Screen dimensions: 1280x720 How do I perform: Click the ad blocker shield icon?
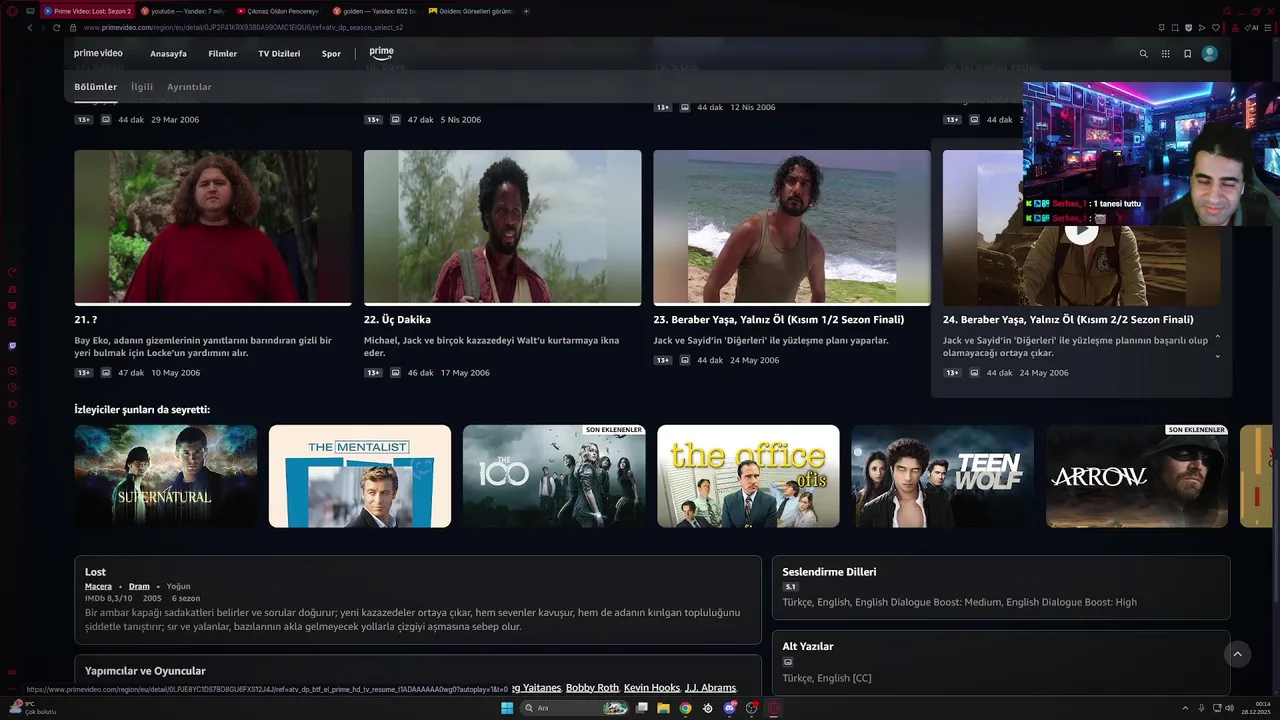click(1188, 28)
